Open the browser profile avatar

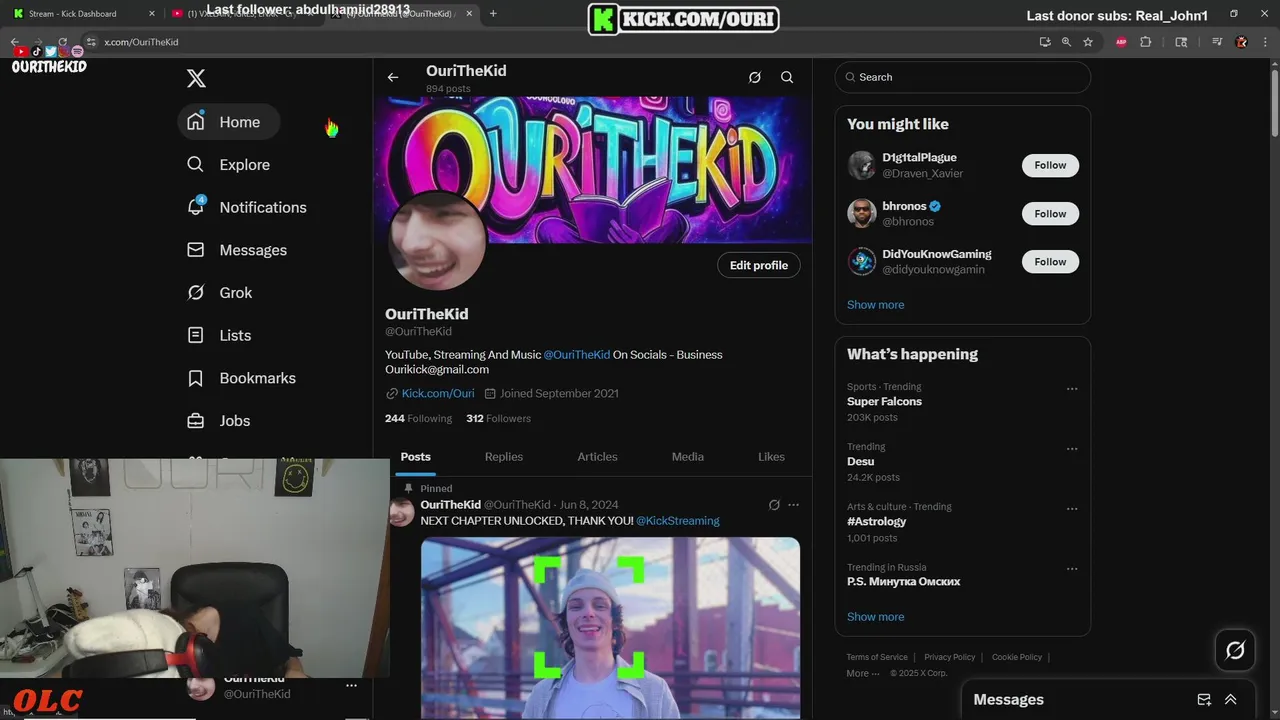click(1242, 42)
